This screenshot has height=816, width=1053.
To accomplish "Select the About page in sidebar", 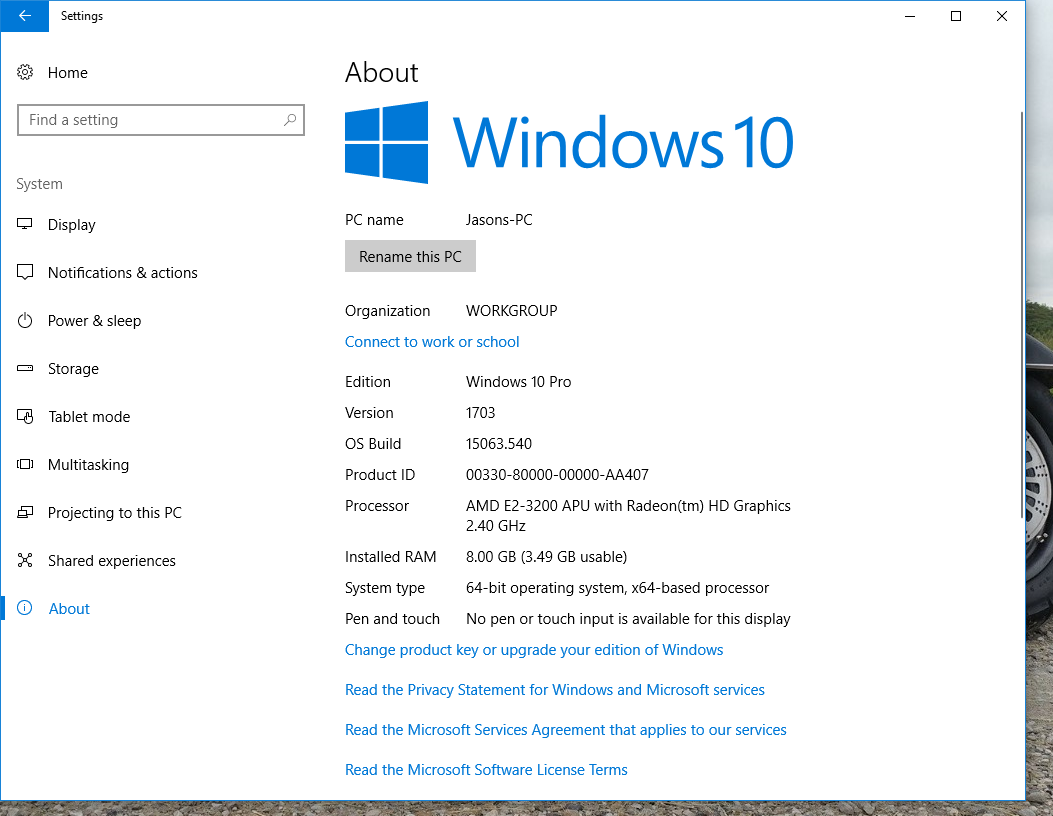I will (69, 609).
